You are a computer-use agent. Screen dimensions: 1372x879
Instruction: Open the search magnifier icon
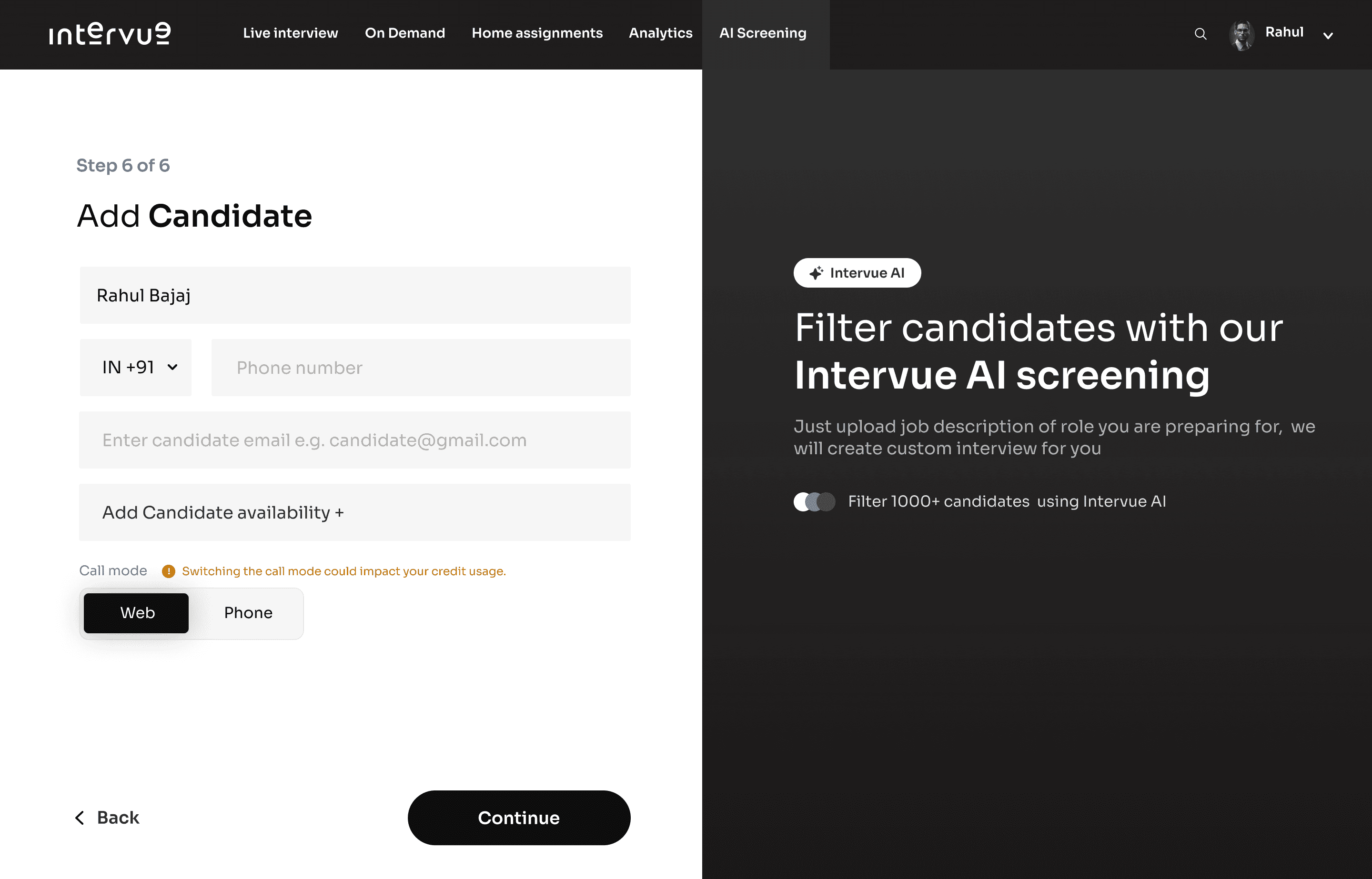click(1200, 34)
